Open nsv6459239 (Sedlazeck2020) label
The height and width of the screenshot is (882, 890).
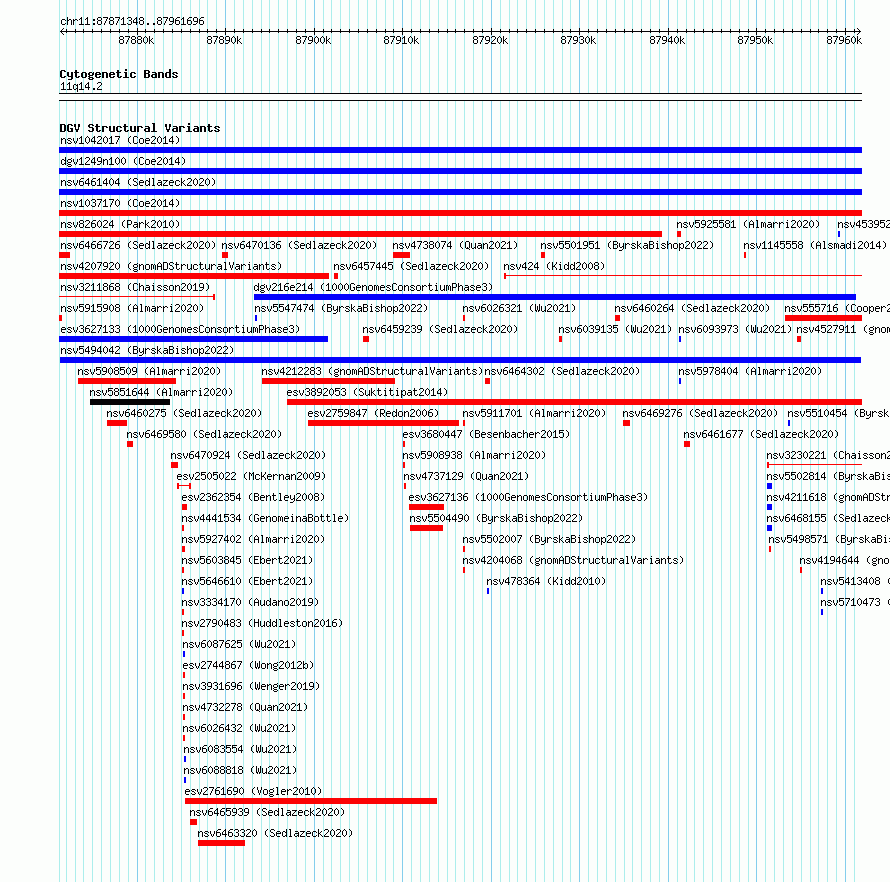tap(440, 329)
